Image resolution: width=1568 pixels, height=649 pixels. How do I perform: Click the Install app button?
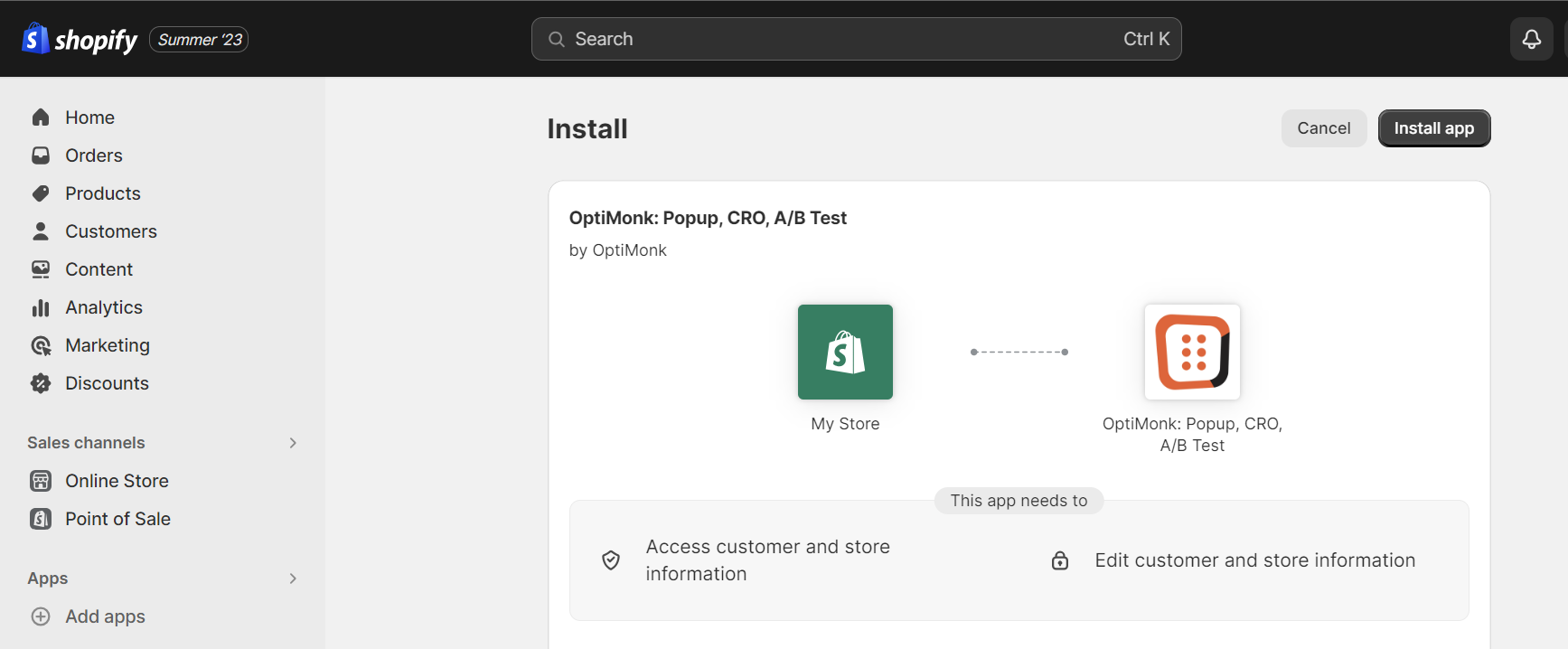[x=1433, y=128]
